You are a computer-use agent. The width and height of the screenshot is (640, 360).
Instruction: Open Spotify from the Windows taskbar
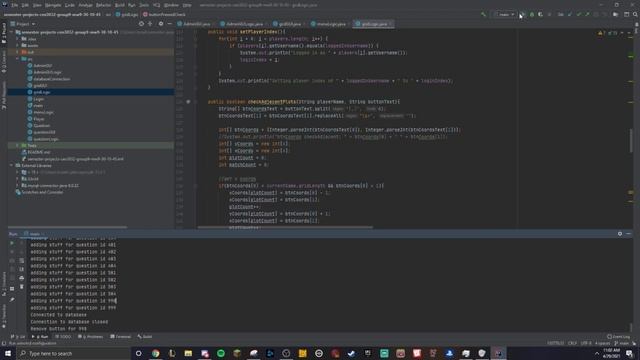pos(221,353)
